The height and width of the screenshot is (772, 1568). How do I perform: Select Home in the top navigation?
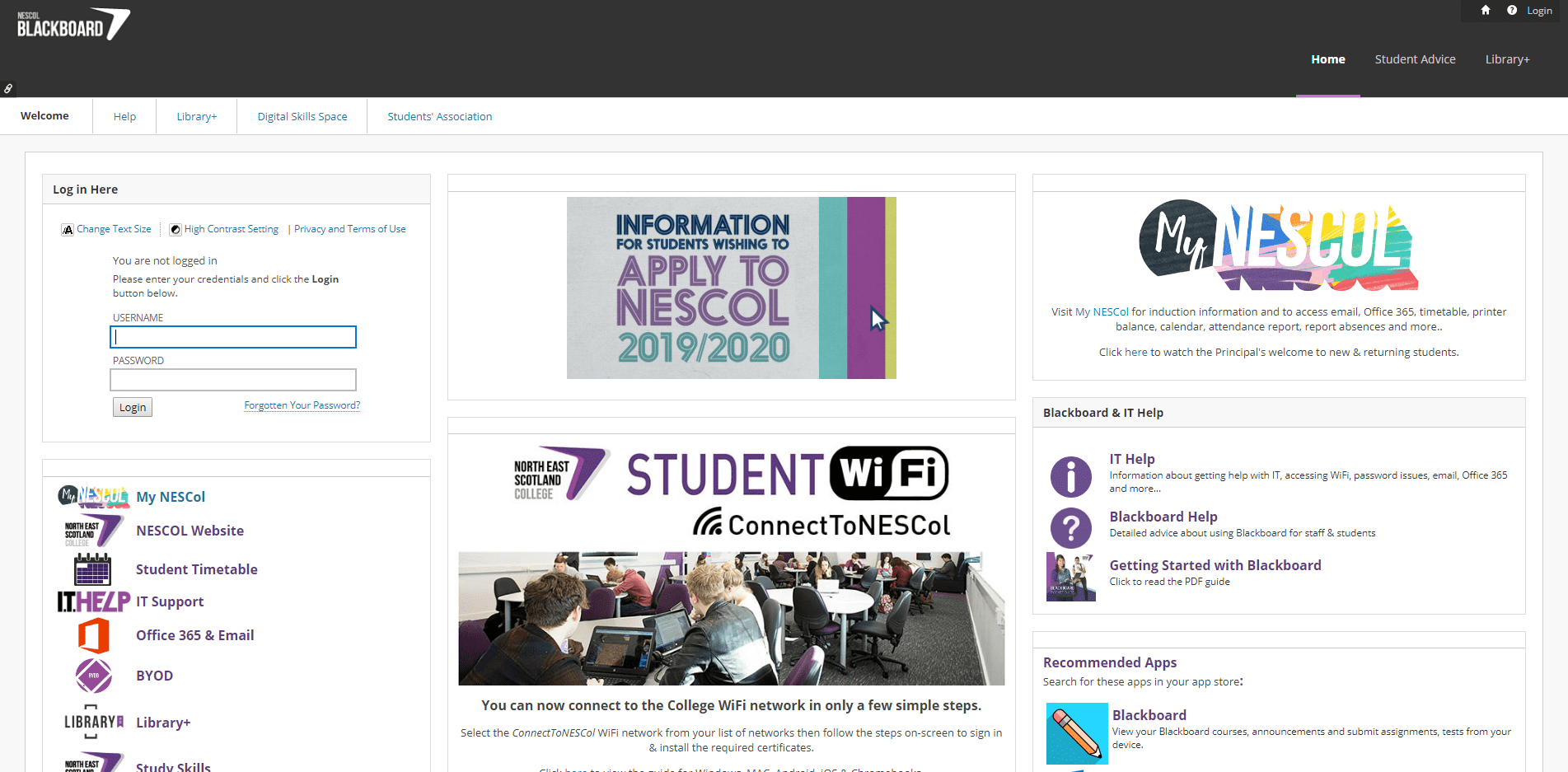point(1328,59)
